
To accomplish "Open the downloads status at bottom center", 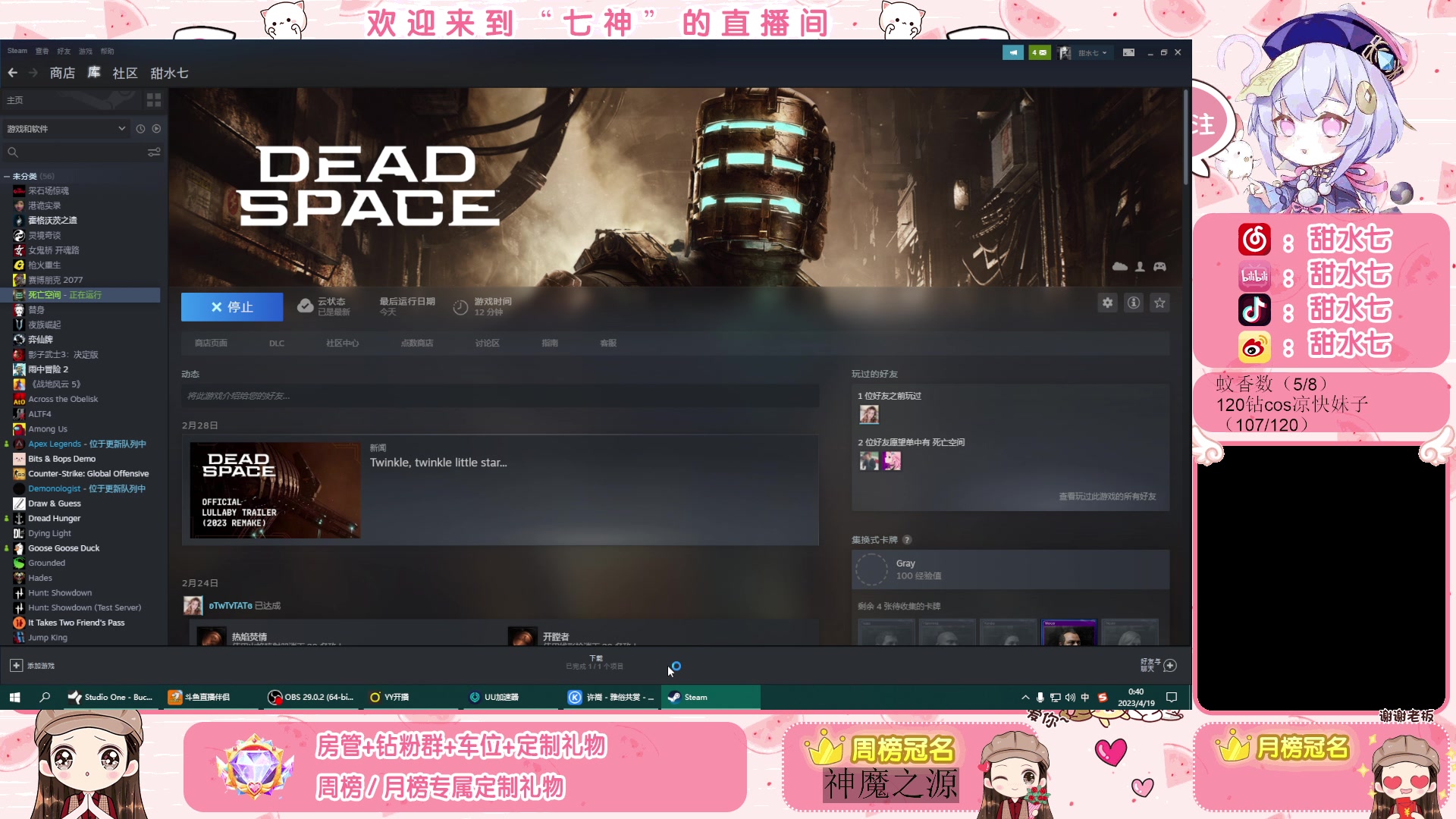I will (595, 663).
